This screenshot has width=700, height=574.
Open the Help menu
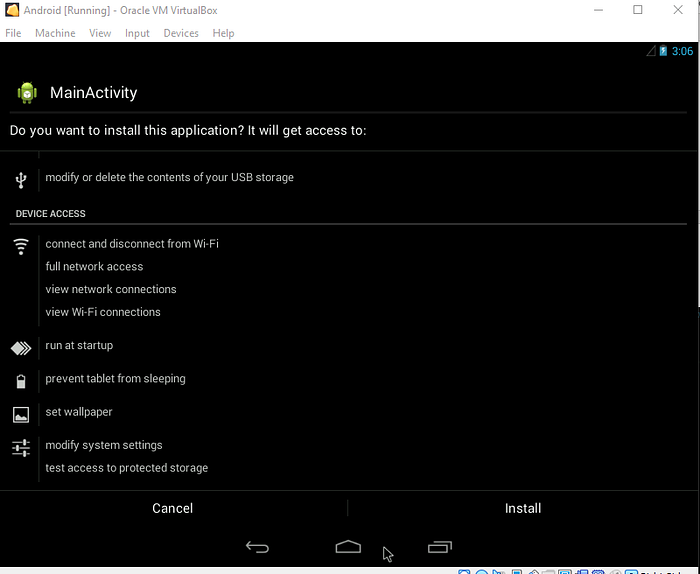click(x=223, y=33)
